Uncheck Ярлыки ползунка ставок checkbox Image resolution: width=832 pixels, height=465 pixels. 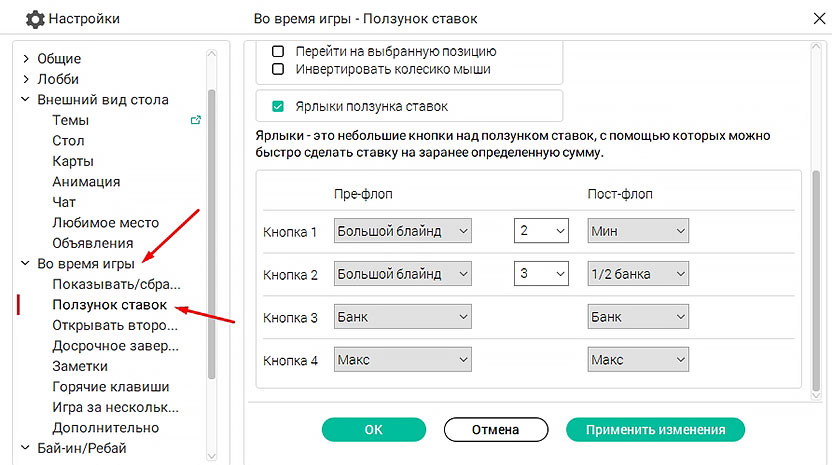[x=278, y=107]
